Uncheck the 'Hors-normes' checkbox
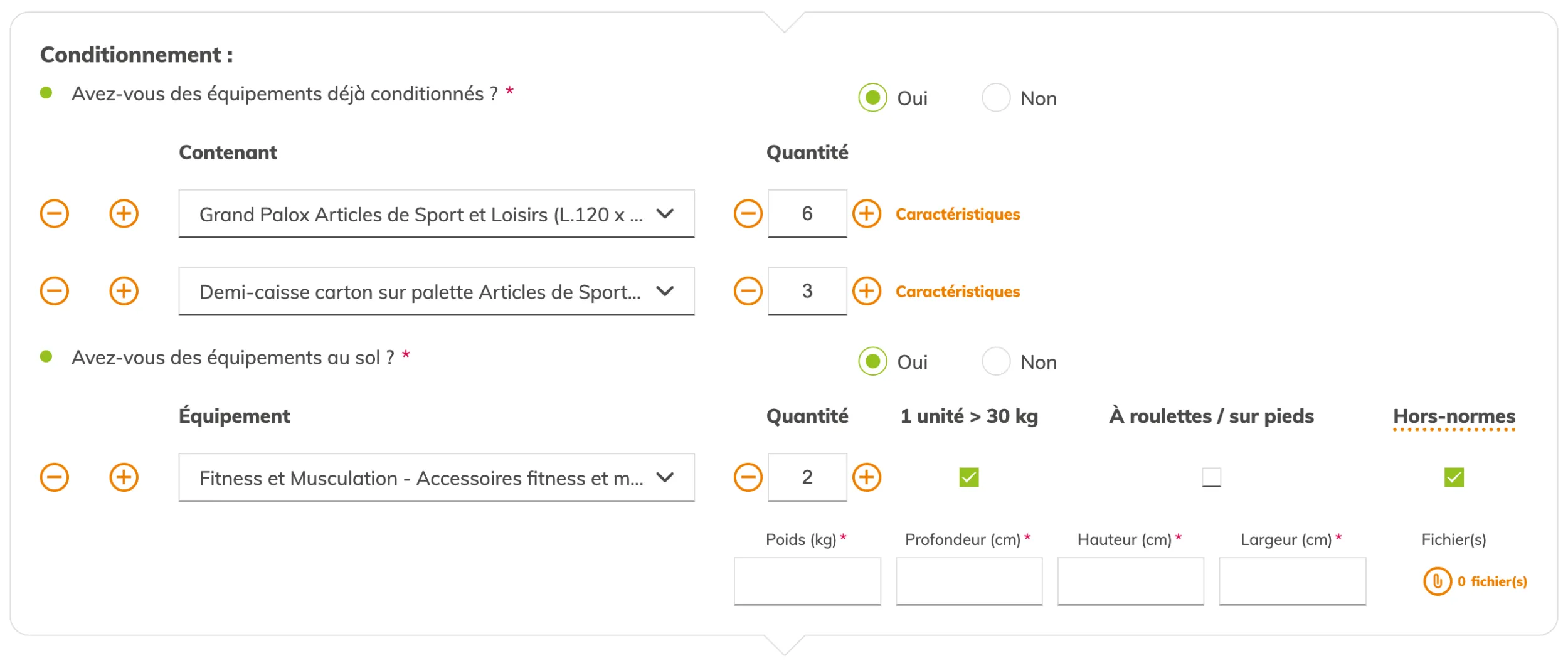The width and height of the screenshot is (1568, 663). click(1454, 477)
